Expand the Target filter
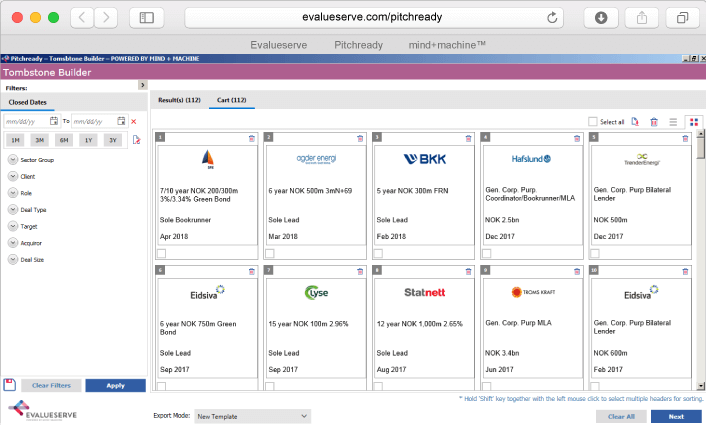The image size is (706, 425). 13,226
